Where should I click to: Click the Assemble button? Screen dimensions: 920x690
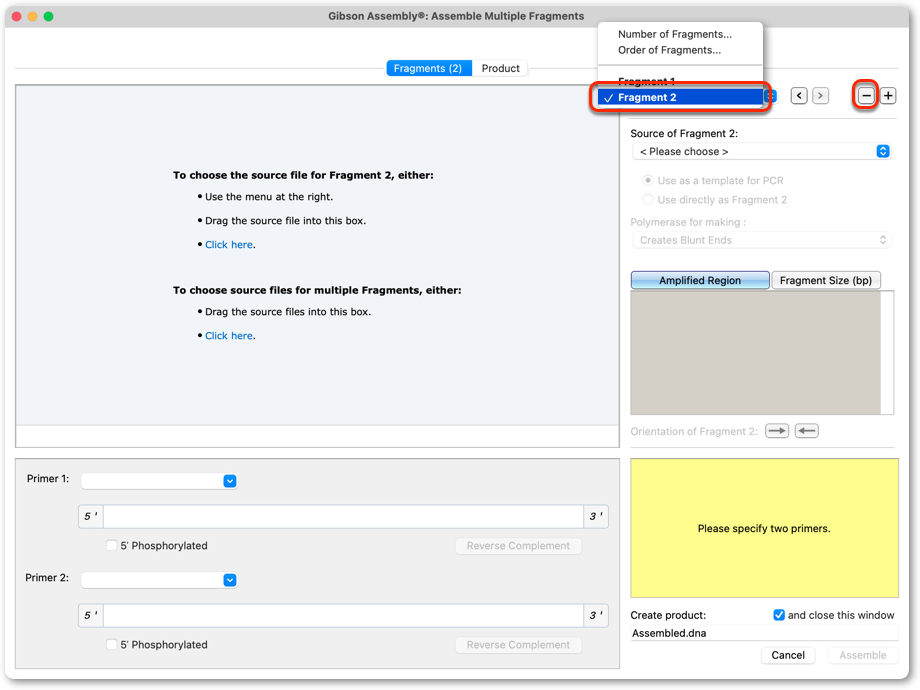[862, 655]
